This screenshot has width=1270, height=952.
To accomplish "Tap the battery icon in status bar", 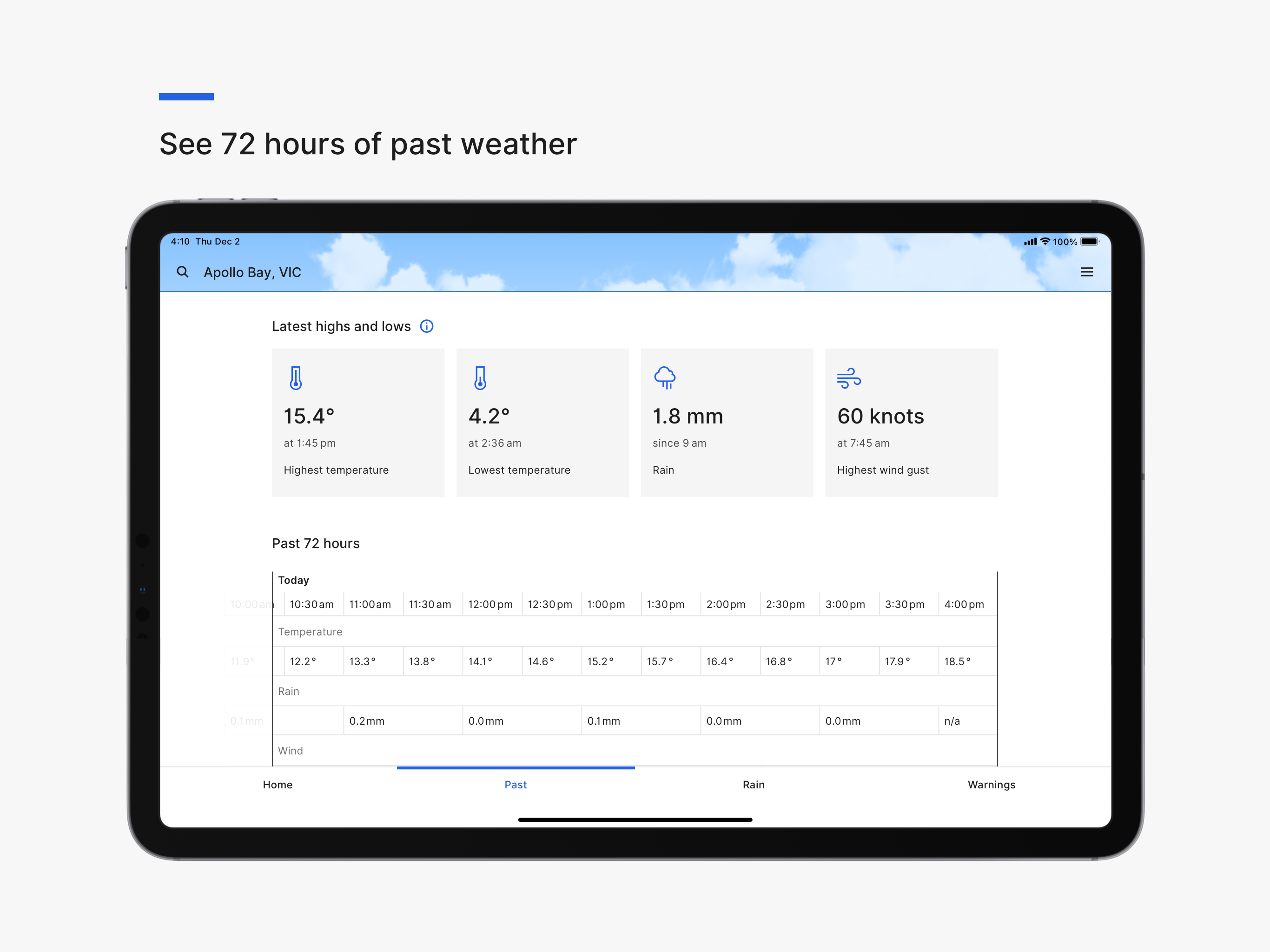I will pyautogui.click(x=1089, y=242).
